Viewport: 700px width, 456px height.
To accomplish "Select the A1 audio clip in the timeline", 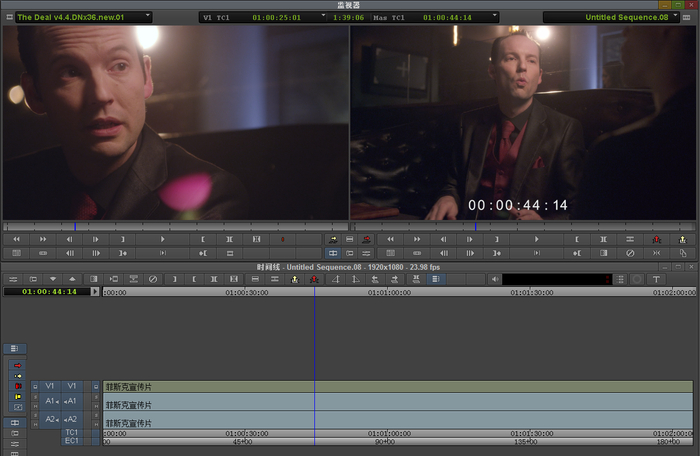I will coord(398,402).
